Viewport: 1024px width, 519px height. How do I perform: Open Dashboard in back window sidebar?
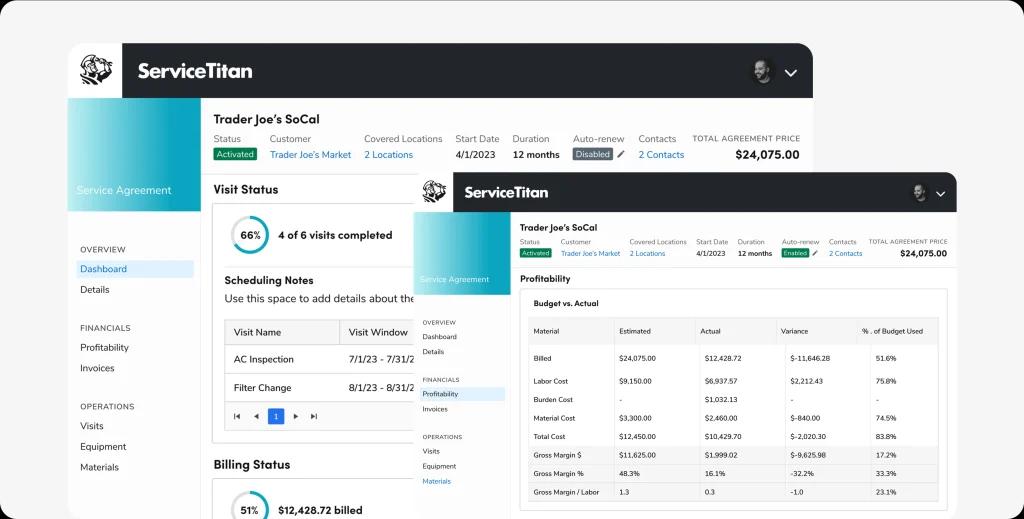tap(135, 269)
